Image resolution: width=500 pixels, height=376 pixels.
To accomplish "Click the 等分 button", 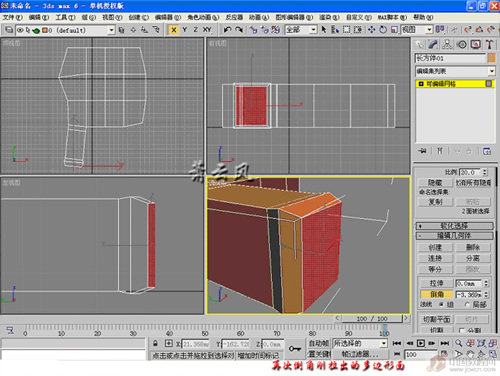I will (435, 269).
